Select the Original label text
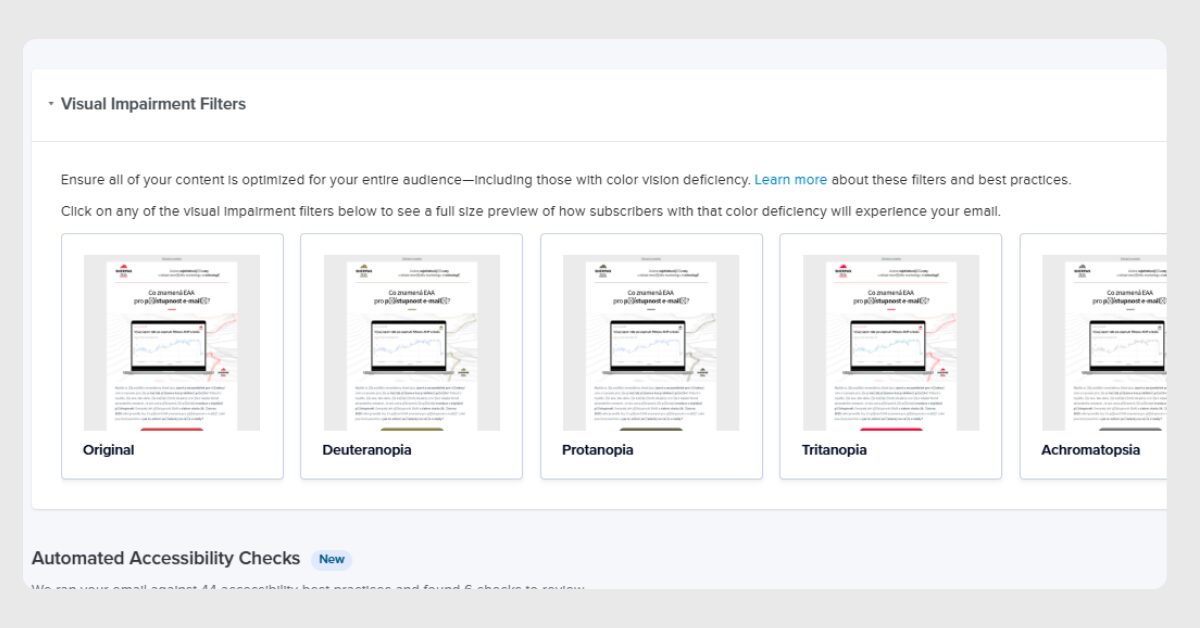The width and height of the screenshot is (1200, 628). pos(108,450)
